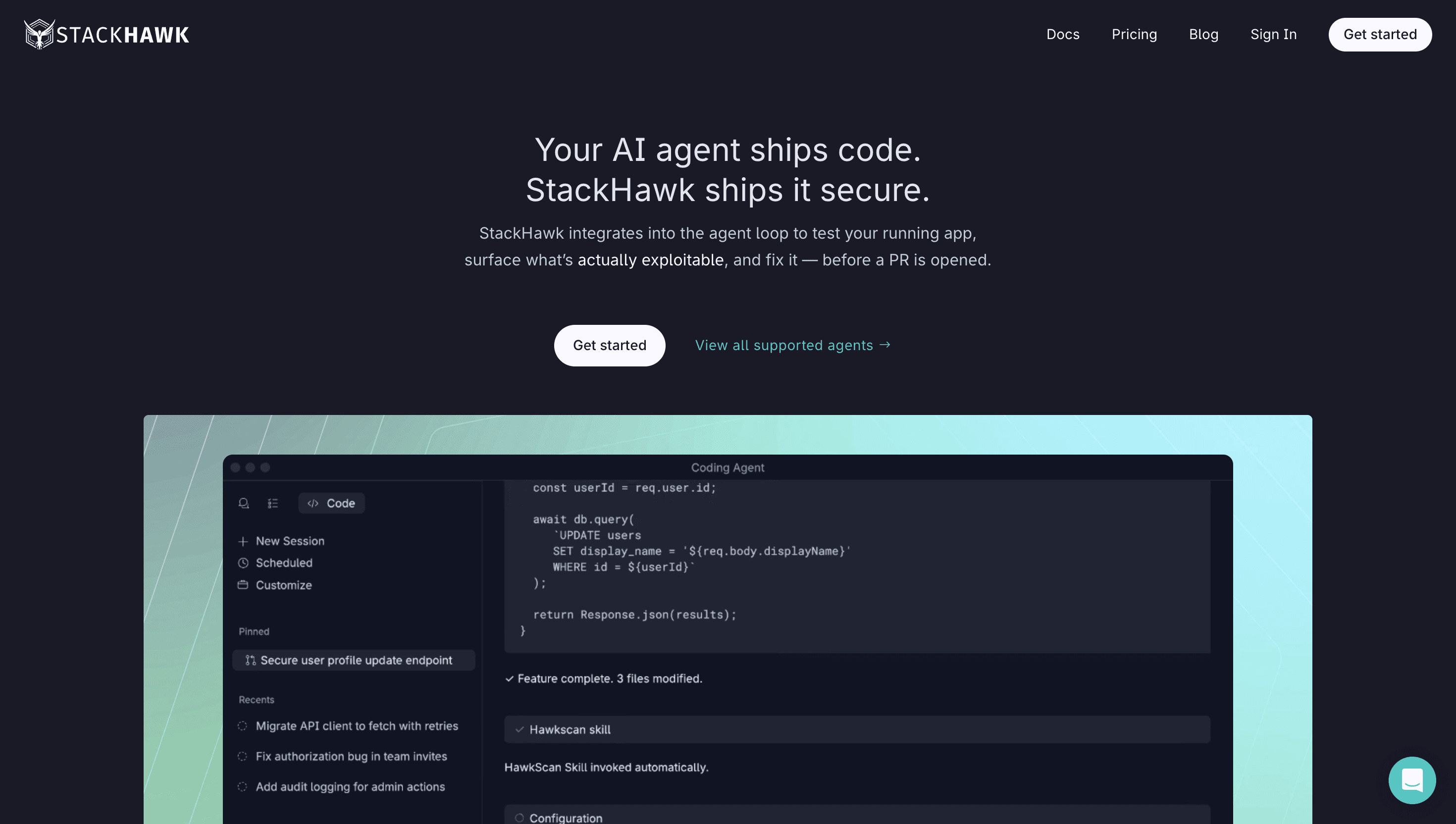Open the Scheduled sidebar item

(x=275, y=563)
